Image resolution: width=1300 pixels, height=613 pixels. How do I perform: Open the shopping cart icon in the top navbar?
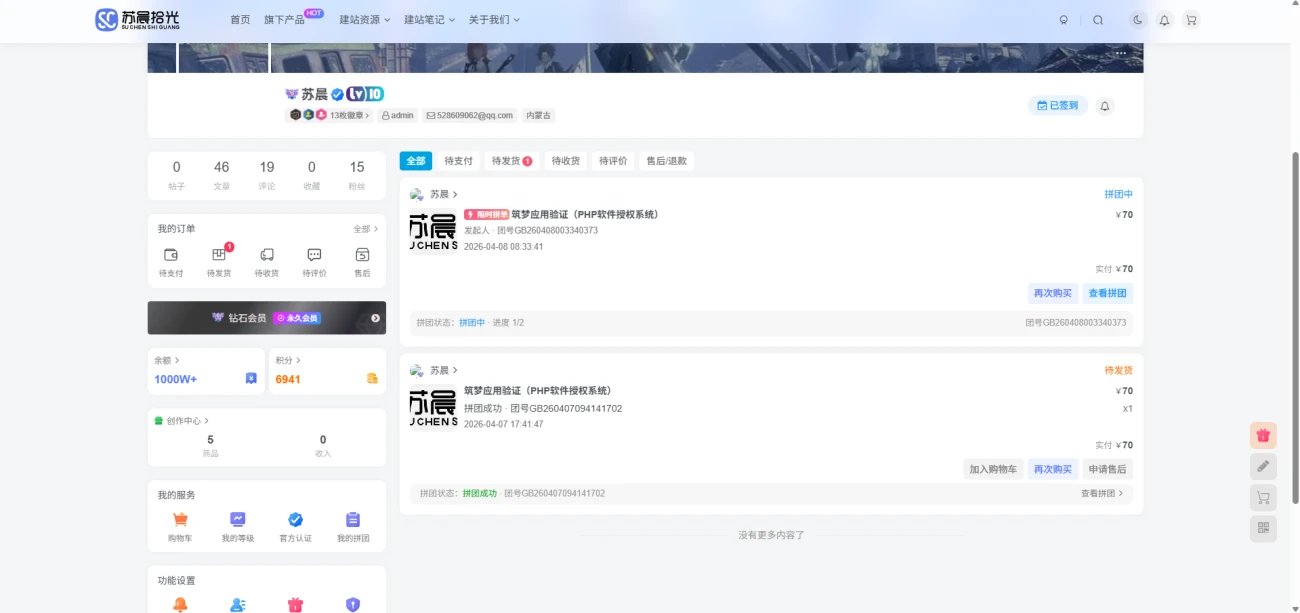[x=1190, y=19]
